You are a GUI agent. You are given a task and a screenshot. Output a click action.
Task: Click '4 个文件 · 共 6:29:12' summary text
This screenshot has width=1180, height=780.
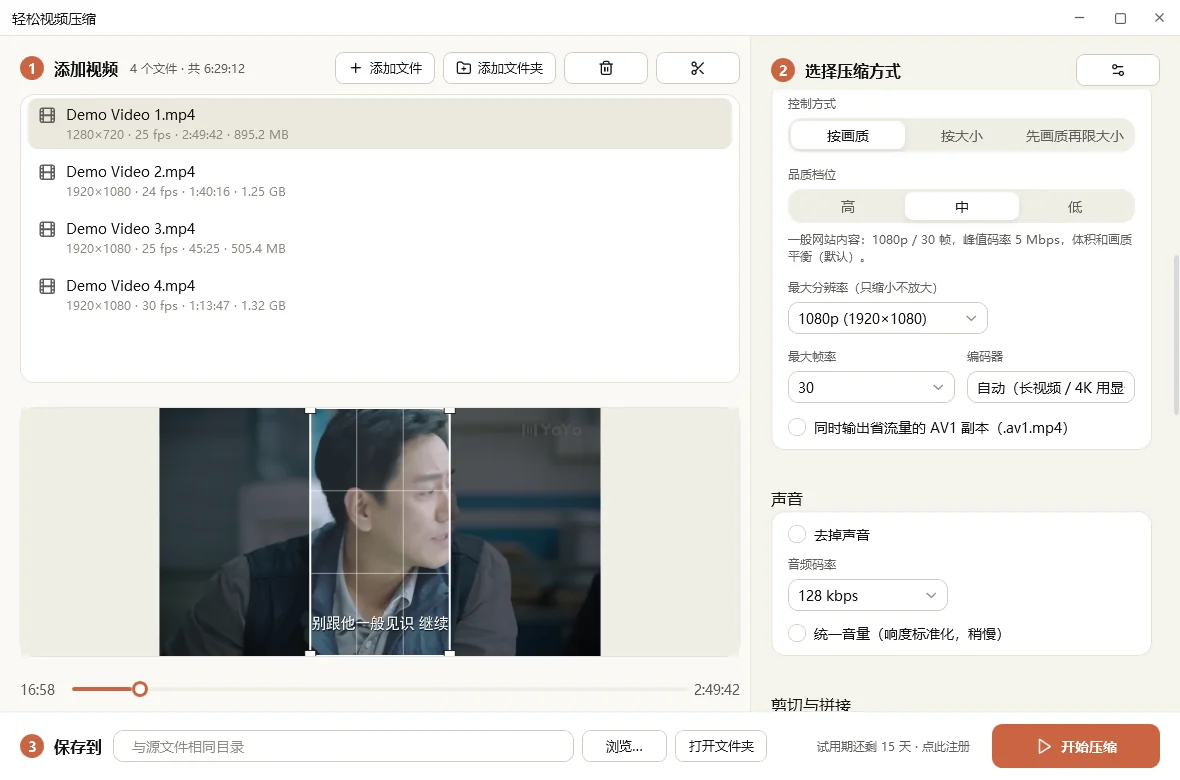(x=187, y=69)
